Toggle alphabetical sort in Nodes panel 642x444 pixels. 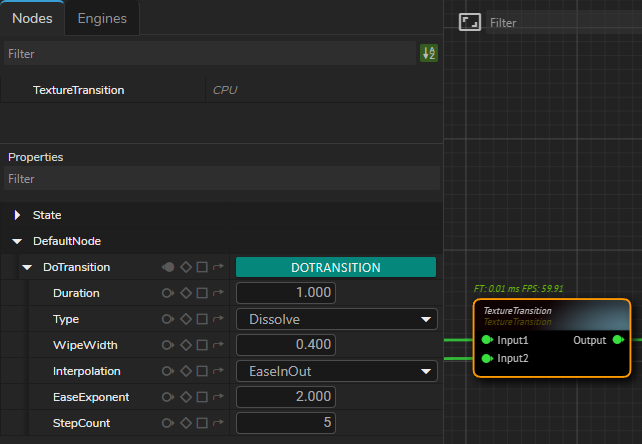(428, 54)
